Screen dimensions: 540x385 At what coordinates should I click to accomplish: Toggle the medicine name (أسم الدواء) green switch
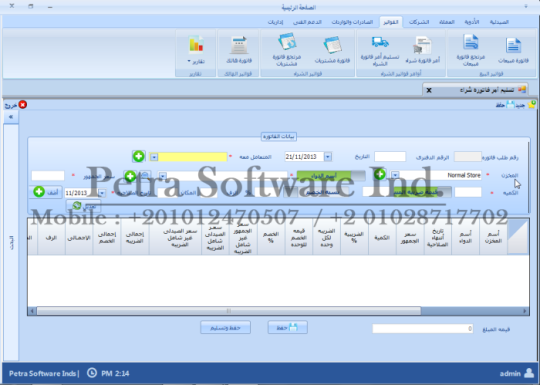pos(331,176)
